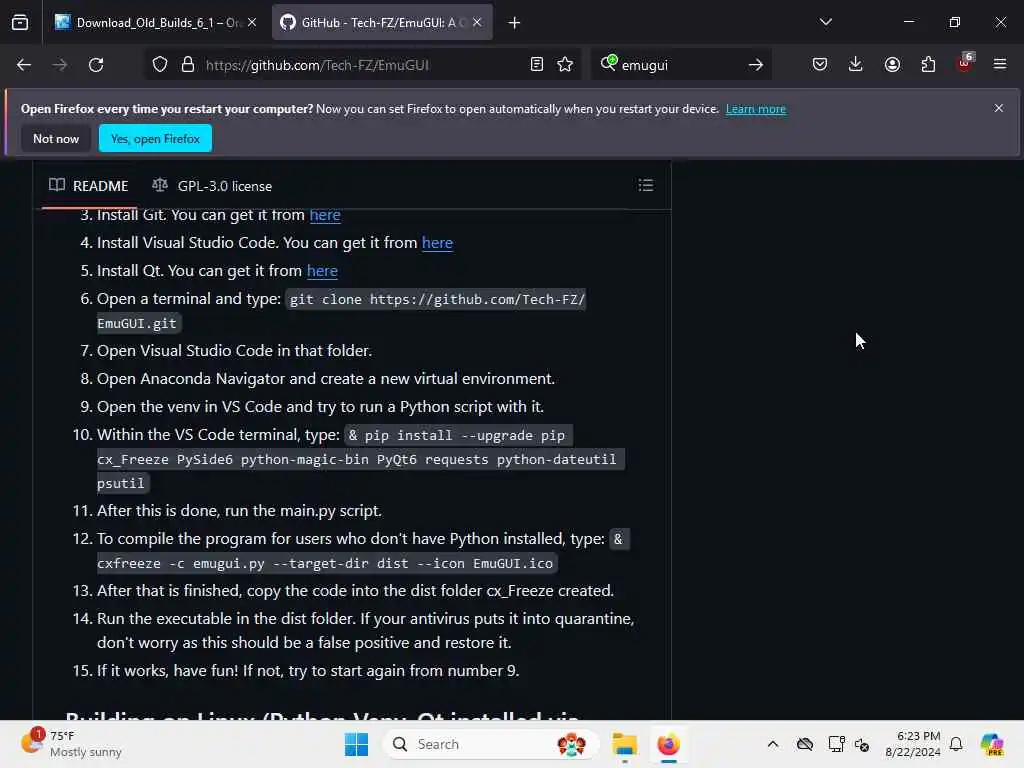Screen dimensions: 1024x768
Task: Save page to Pocket
Action: coord(820,64)
